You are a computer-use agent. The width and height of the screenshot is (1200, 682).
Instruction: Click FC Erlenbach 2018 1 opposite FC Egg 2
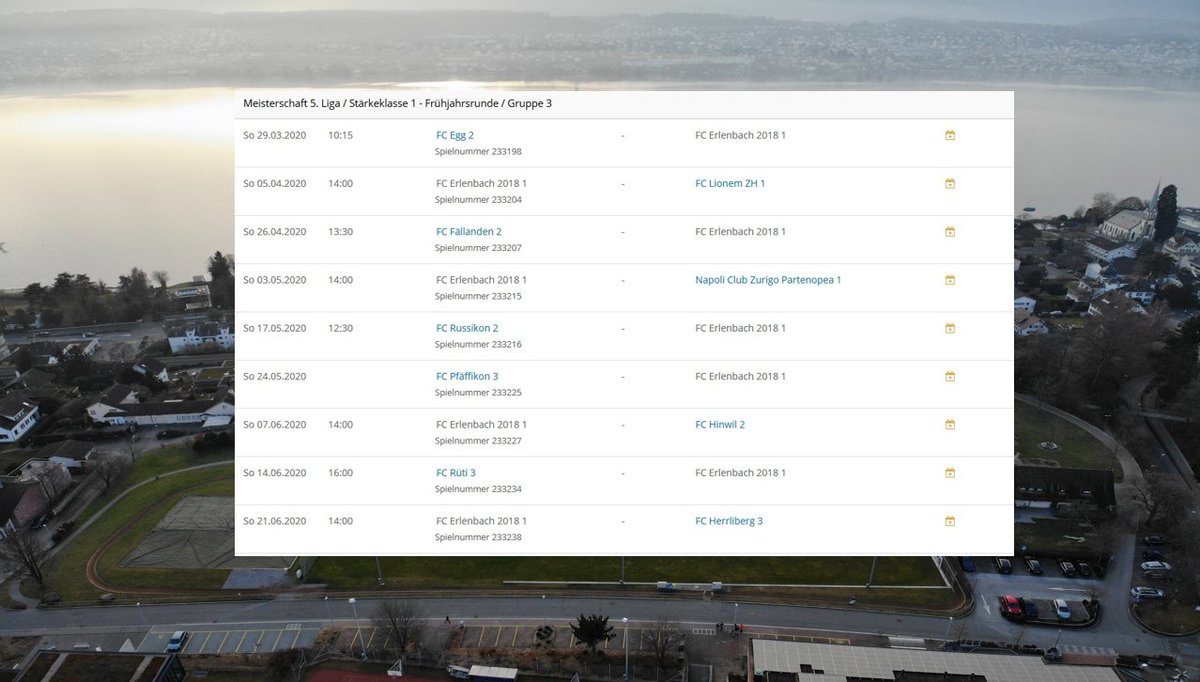[x=740, y=135]
